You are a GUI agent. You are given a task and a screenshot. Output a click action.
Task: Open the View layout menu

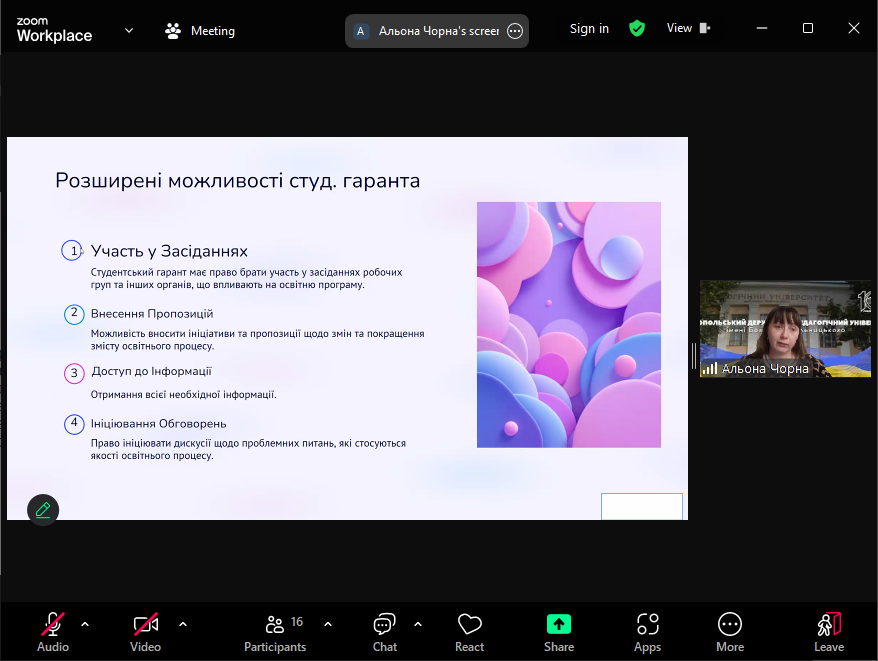[688, 29]
